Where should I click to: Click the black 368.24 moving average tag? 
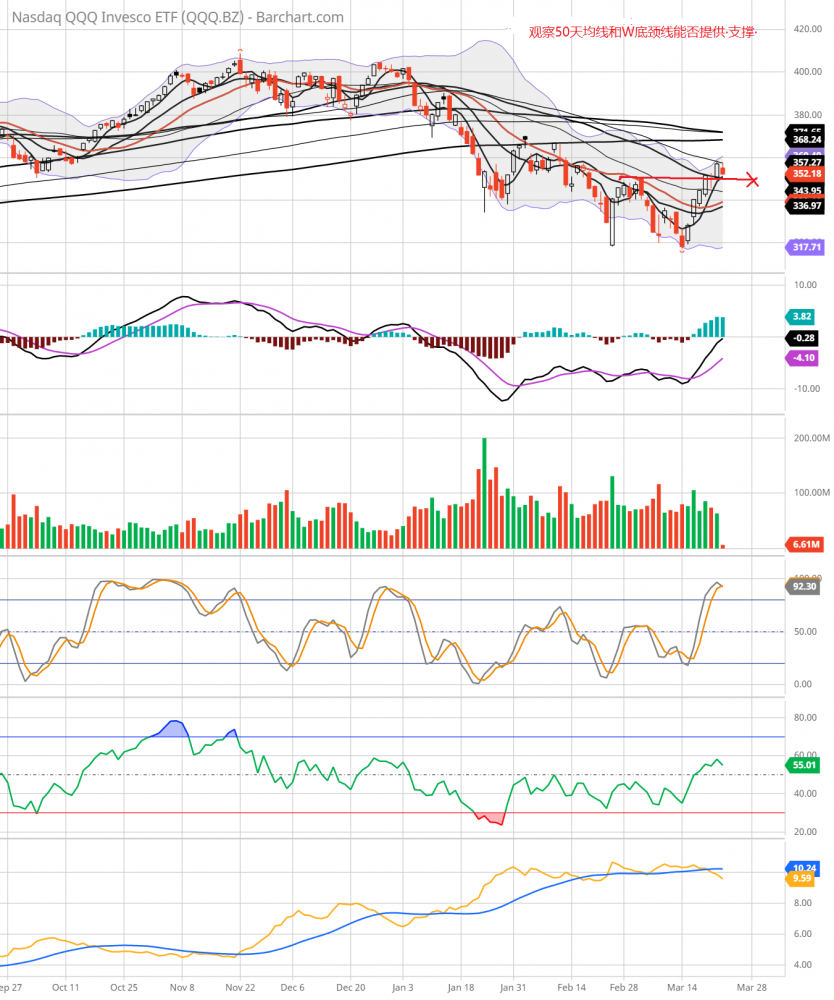(780, 140)
